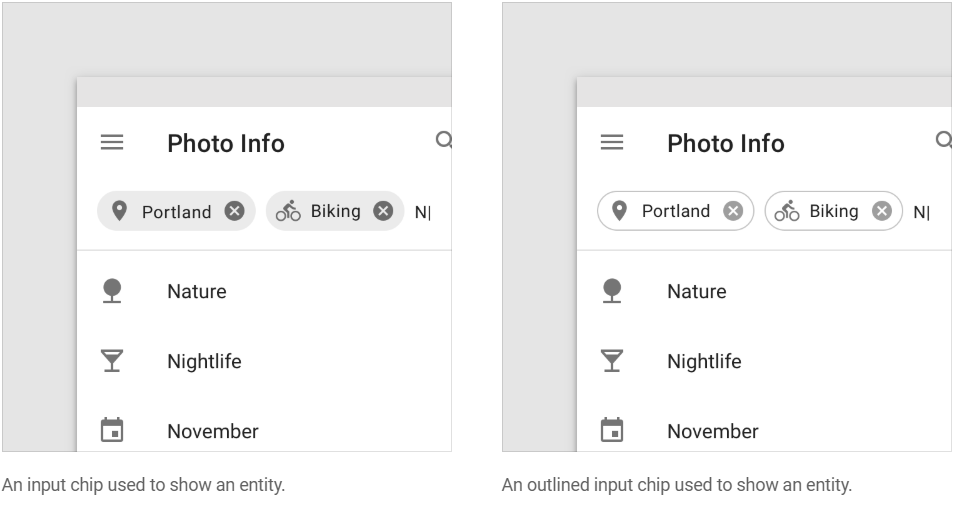Click calendar icon beside November in left panel
Viewport: 954px width, 508px height.
coord(112,430)
